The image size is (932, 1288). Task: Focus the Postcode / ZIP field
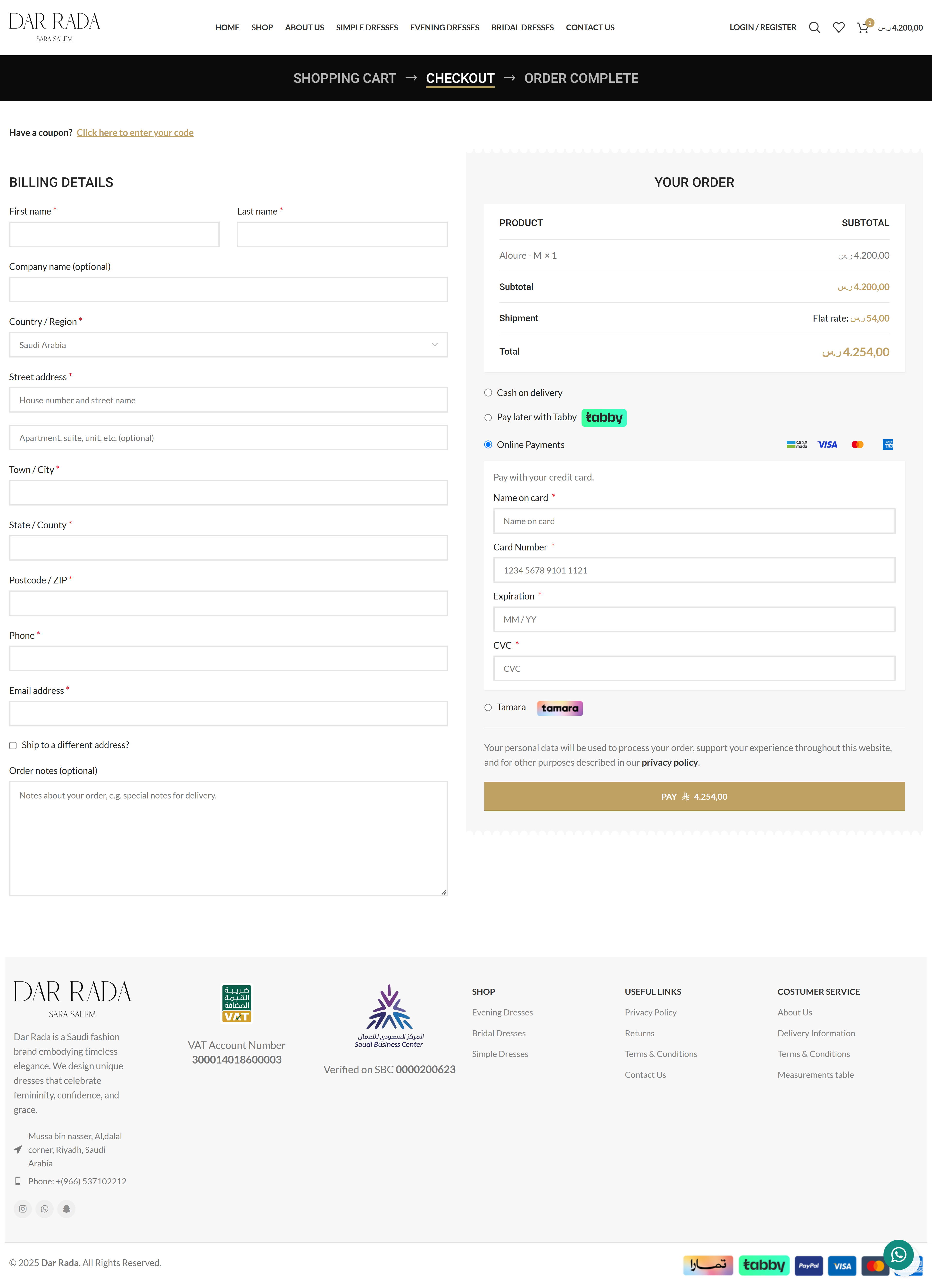(228, 603)
